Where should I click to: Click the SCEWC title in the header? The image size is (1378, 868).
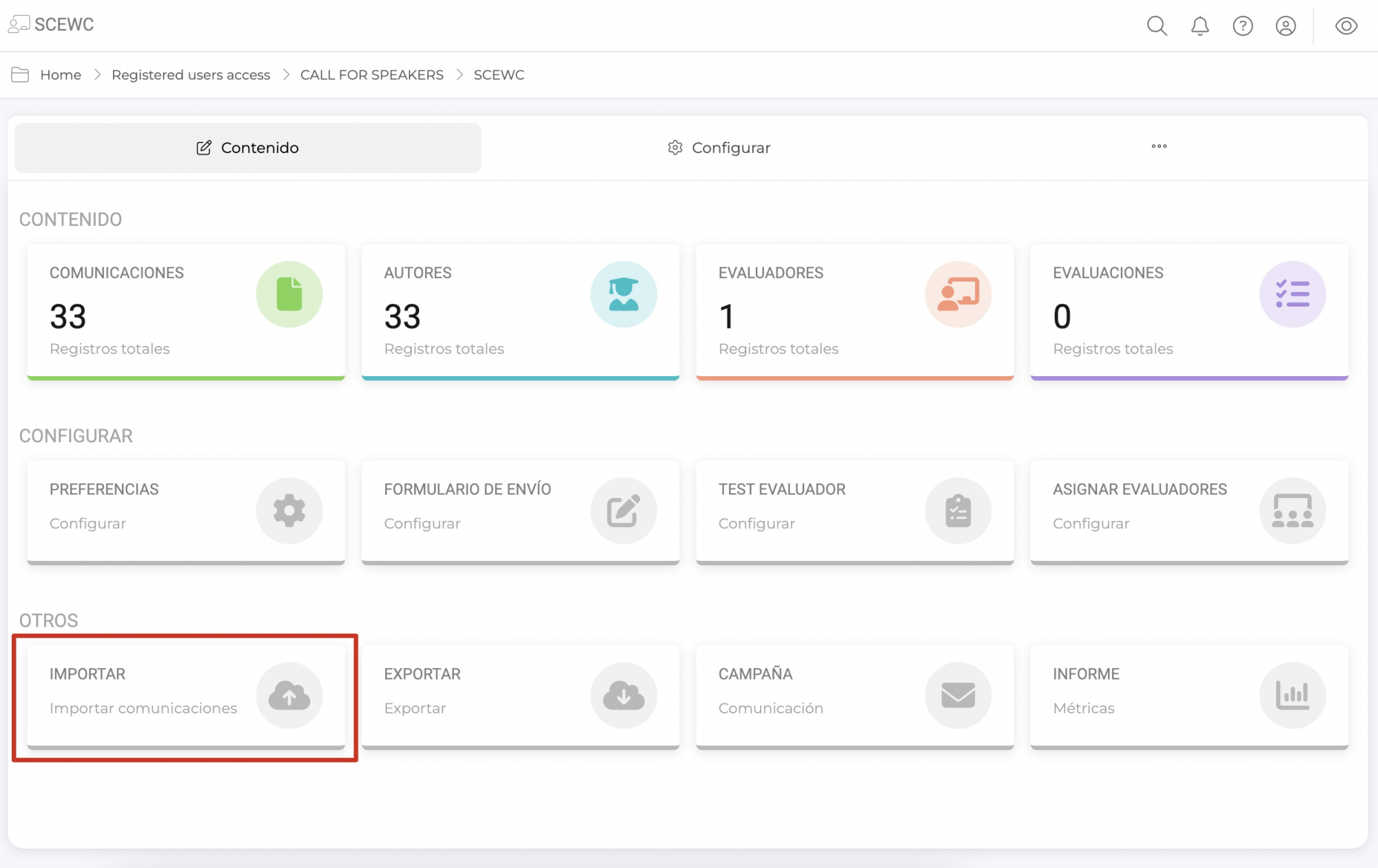tap(64, 25)
